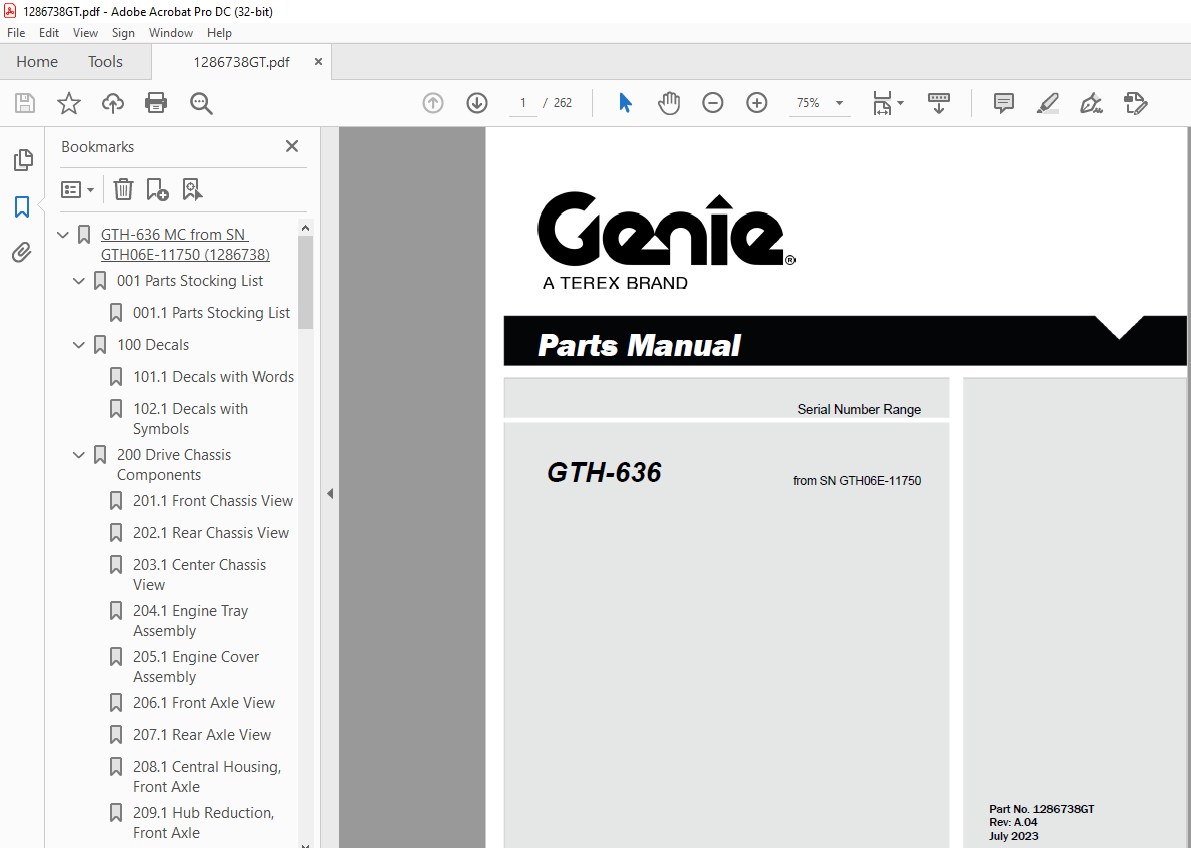1191x848 pixels.
Task: Click the cloud upload icon
Action: [112, 103]
